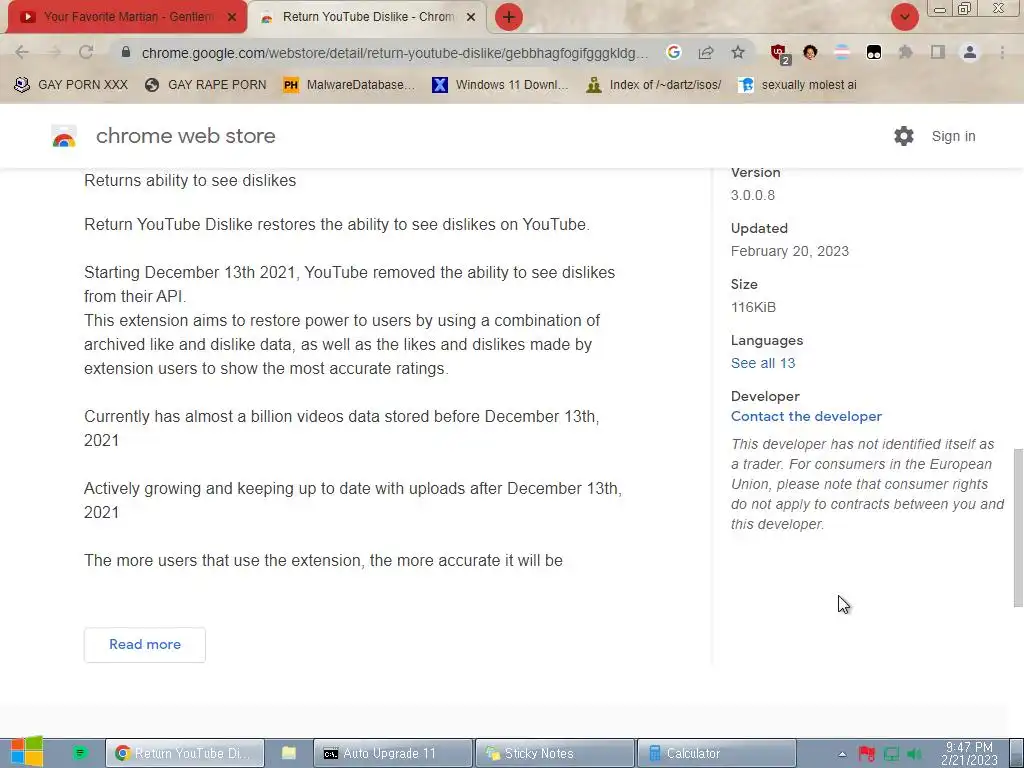
Task: Toggle the browser side panel
Action: (938, 52)
